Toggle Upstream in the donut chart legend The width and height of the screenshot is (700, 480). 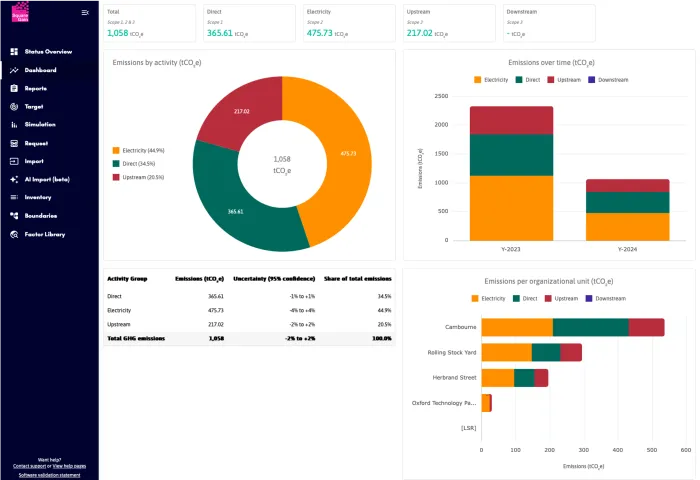coord(138,177)
